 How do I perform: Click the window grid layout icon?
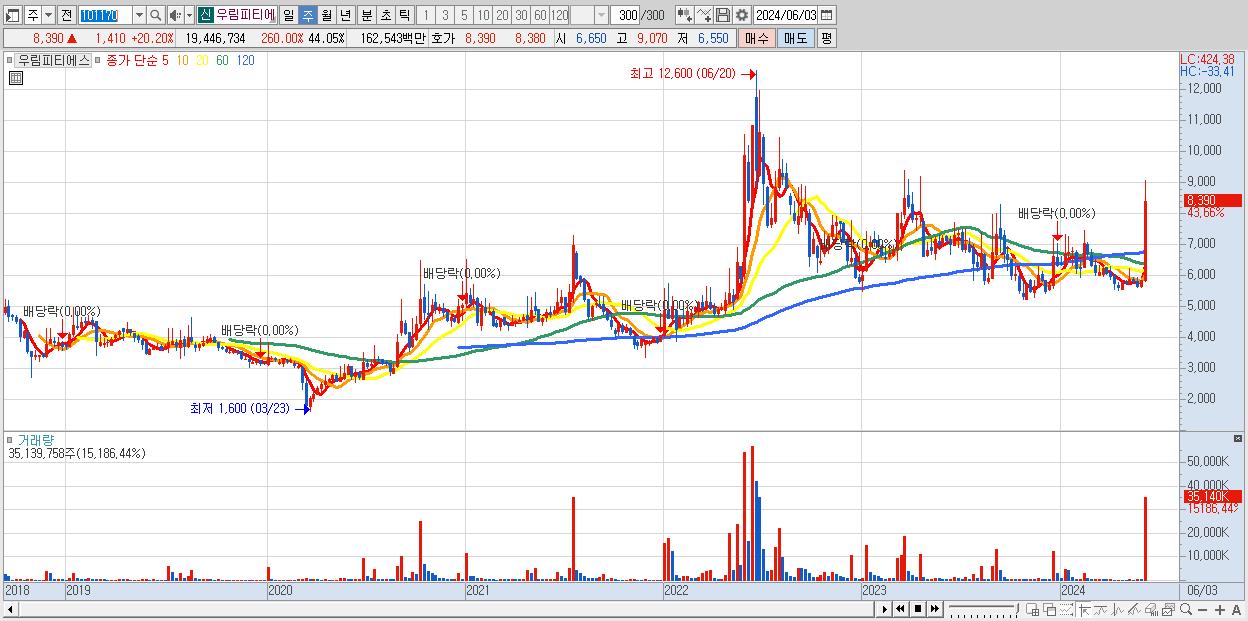pyautogui.click(x=1032, y=609)
